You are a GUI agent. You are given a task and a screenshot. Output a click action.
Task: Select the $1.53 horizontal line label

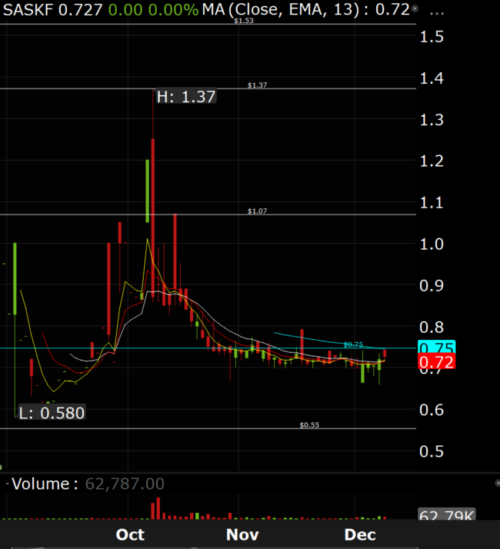click(x=244, y=21)
